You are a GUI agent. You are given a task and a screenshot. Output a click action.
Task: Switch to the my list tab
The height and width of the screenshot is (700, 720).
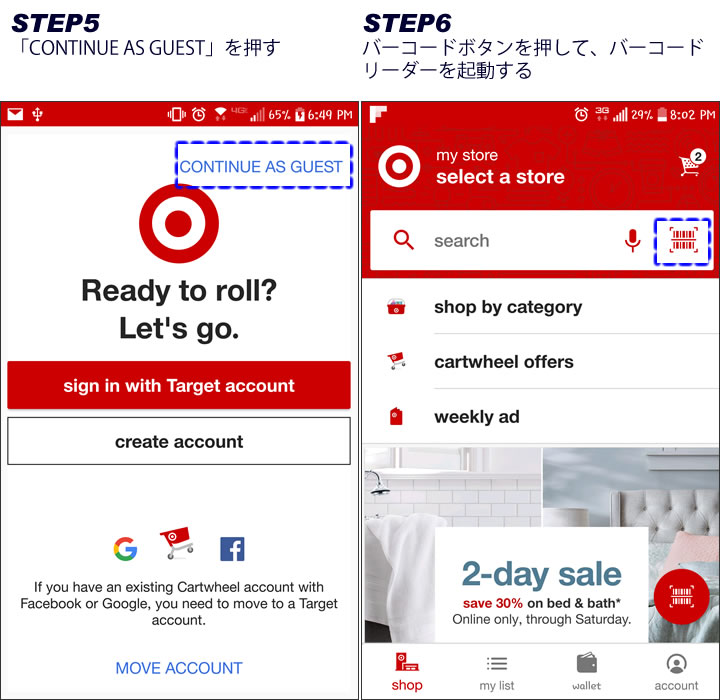497,673
